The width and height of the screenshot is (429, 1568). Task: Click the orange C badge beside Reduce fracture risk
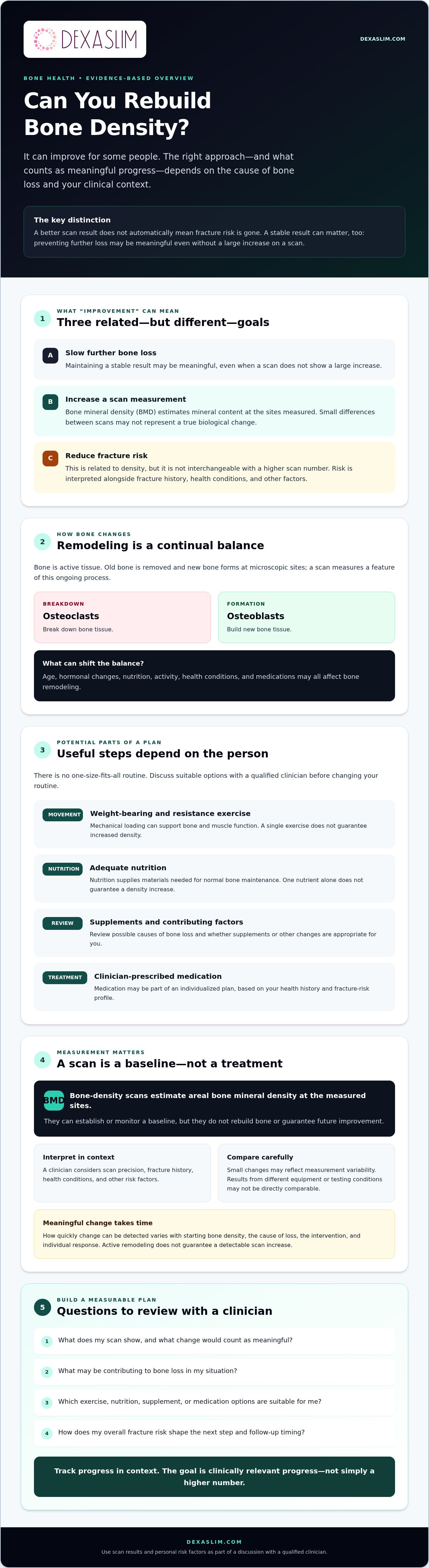point(50,459)
